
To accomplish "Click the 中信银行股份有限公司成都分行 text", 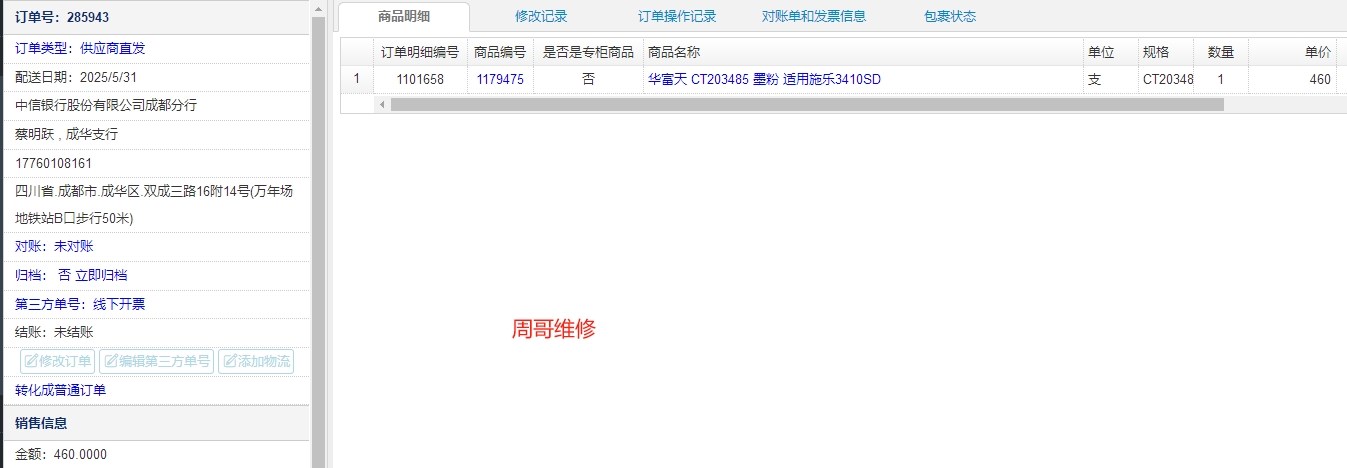I will [106, 105].
